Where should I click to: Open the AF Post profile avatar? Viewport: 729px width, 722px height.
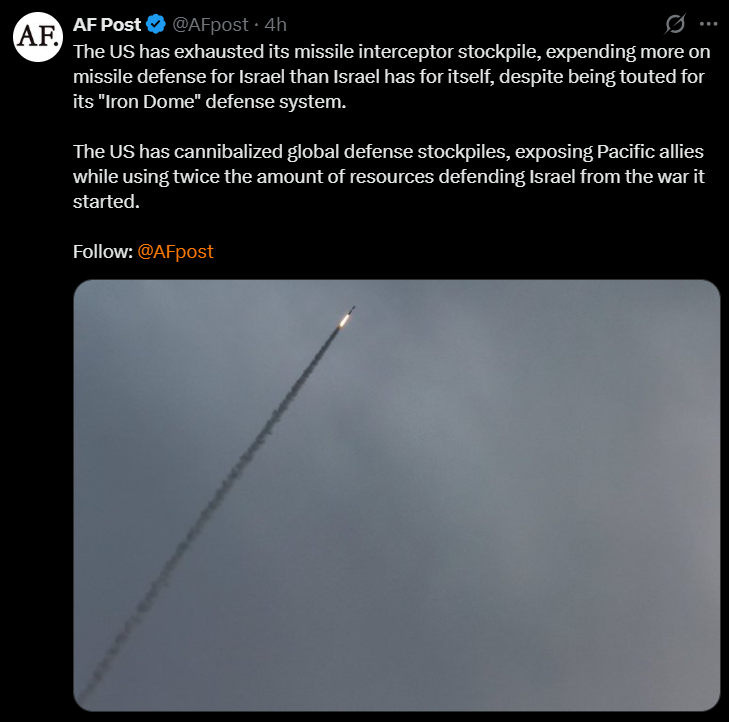click(x=38, y=37)
